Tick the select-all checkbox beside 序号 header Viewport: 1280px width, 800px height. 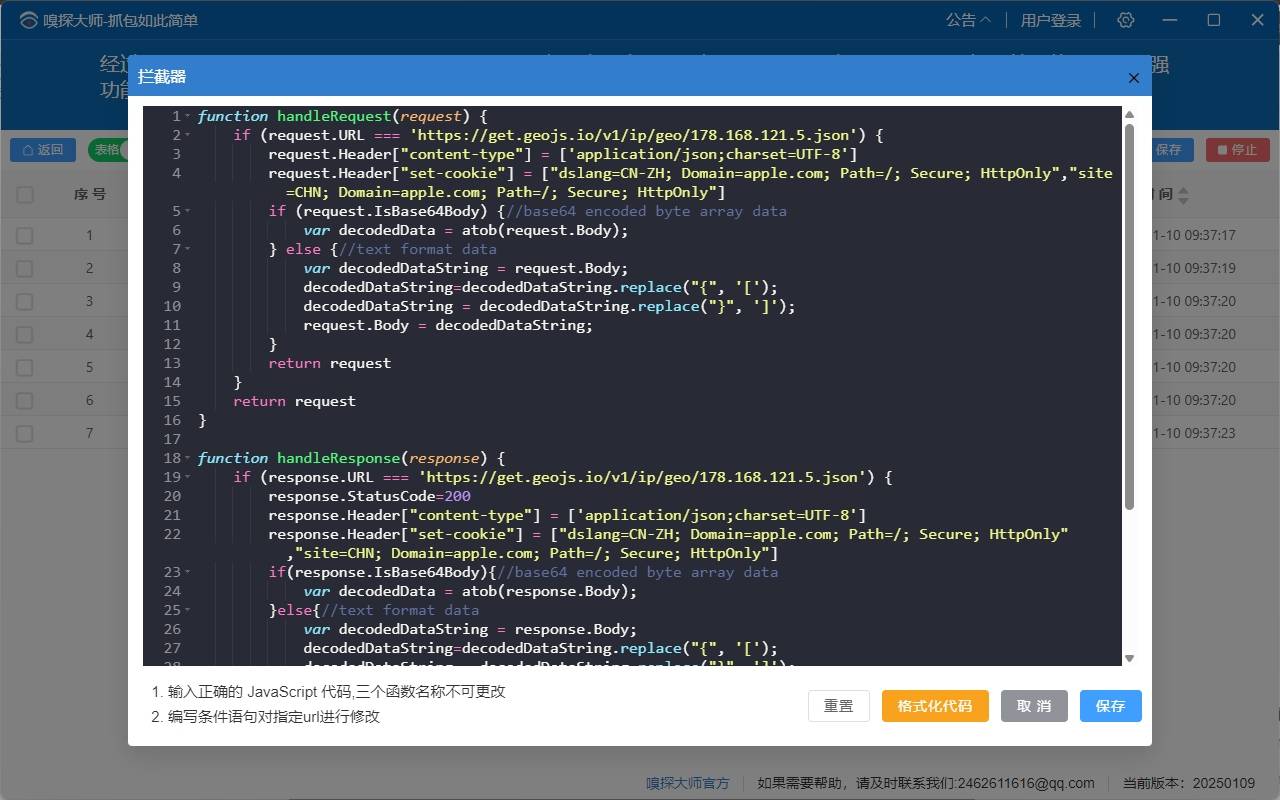point(25,195)
